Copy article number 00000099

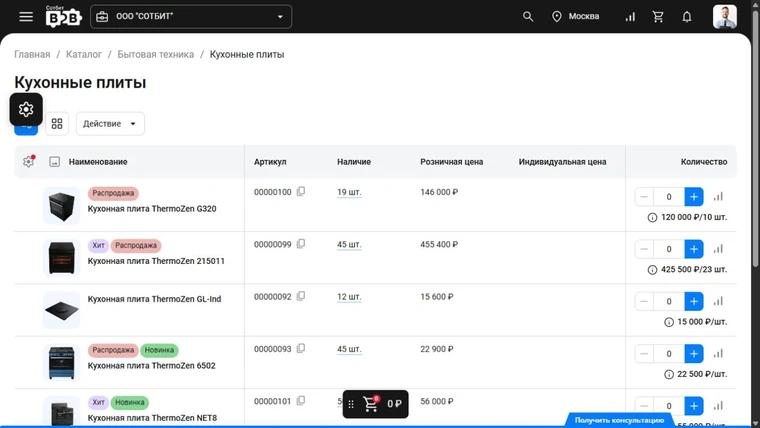coord(301,244)
